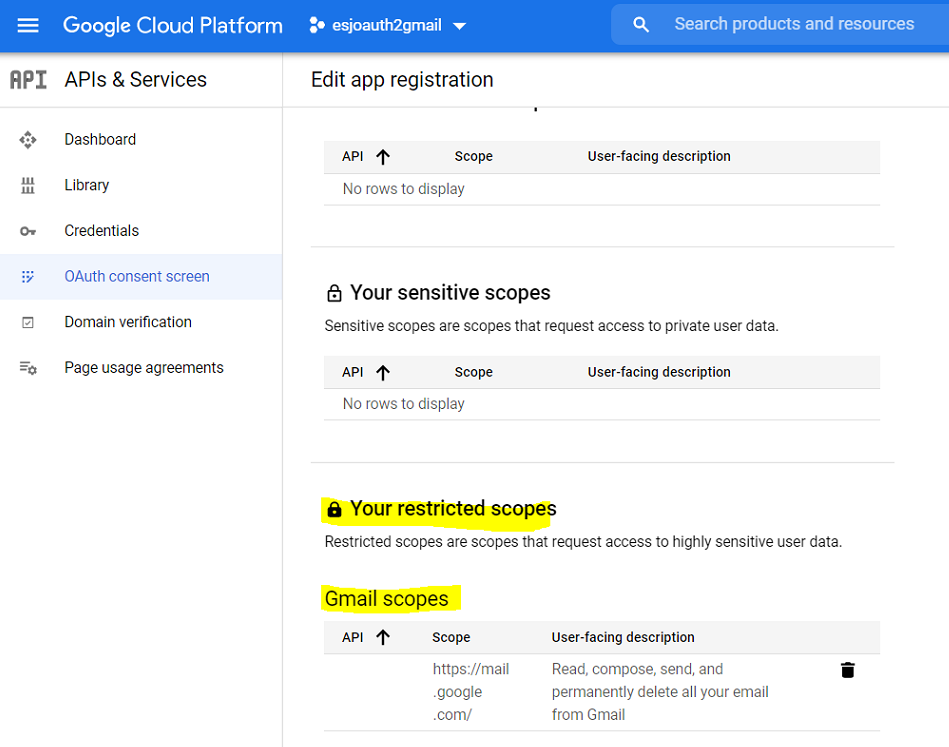Click the Credentials key icon
The height and width of the screenshot is (747, 949).
(x=28, y=231)
